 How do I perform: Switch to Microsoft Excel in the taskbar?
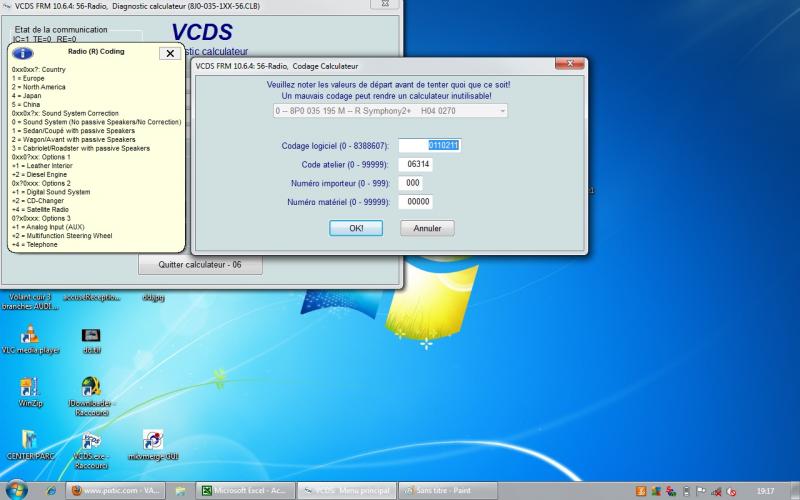point(245,490)
